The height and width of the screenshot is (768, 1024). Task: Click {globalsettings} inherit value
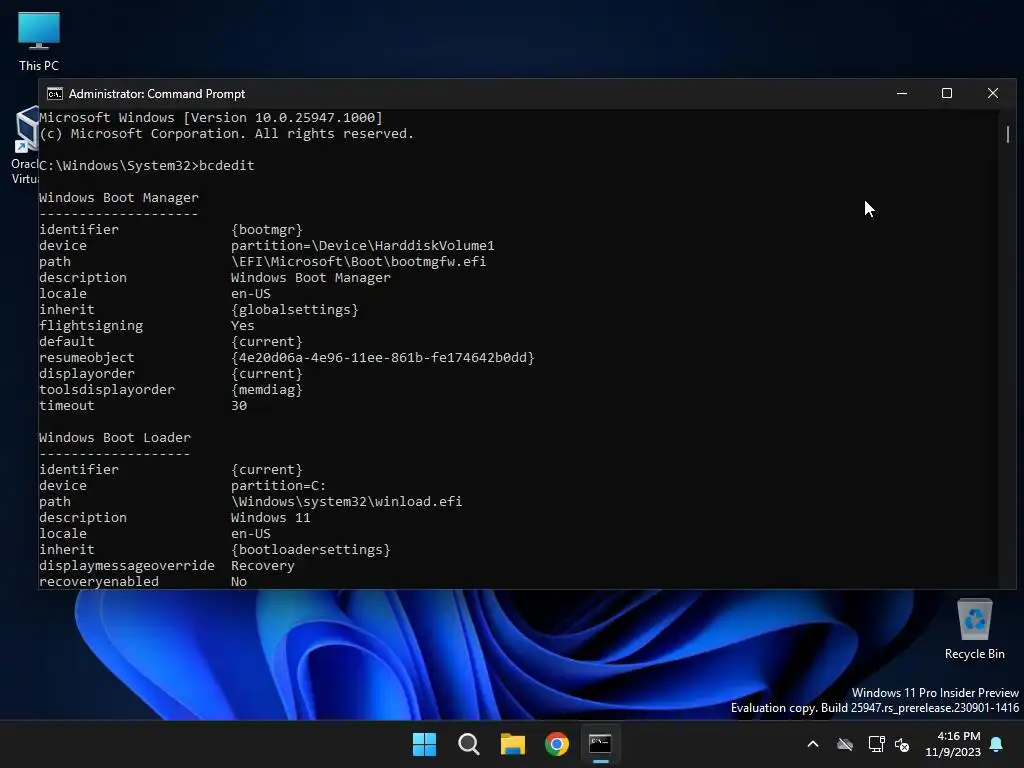295,310
